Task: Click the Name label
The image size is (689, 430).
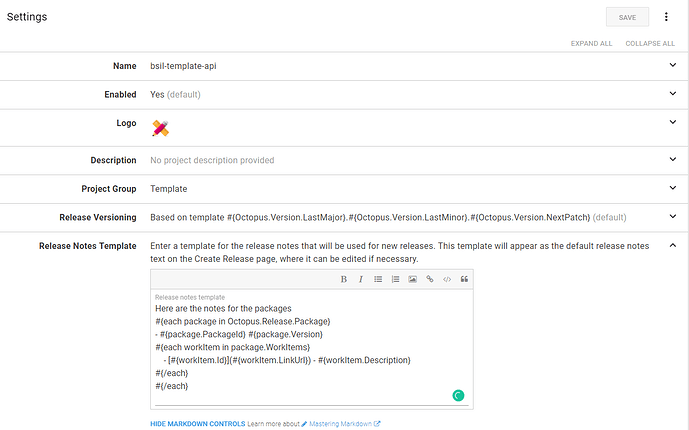Action: click(x=125, y=66)
